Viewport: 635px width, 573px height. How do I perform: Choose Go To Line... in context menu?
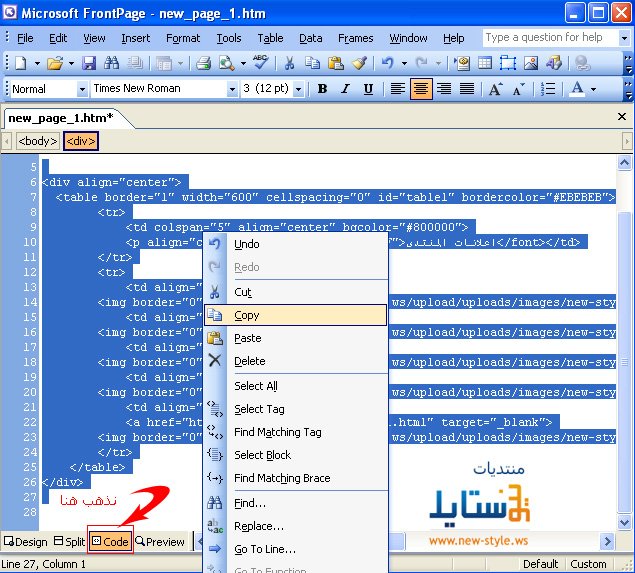pos(295,549)
